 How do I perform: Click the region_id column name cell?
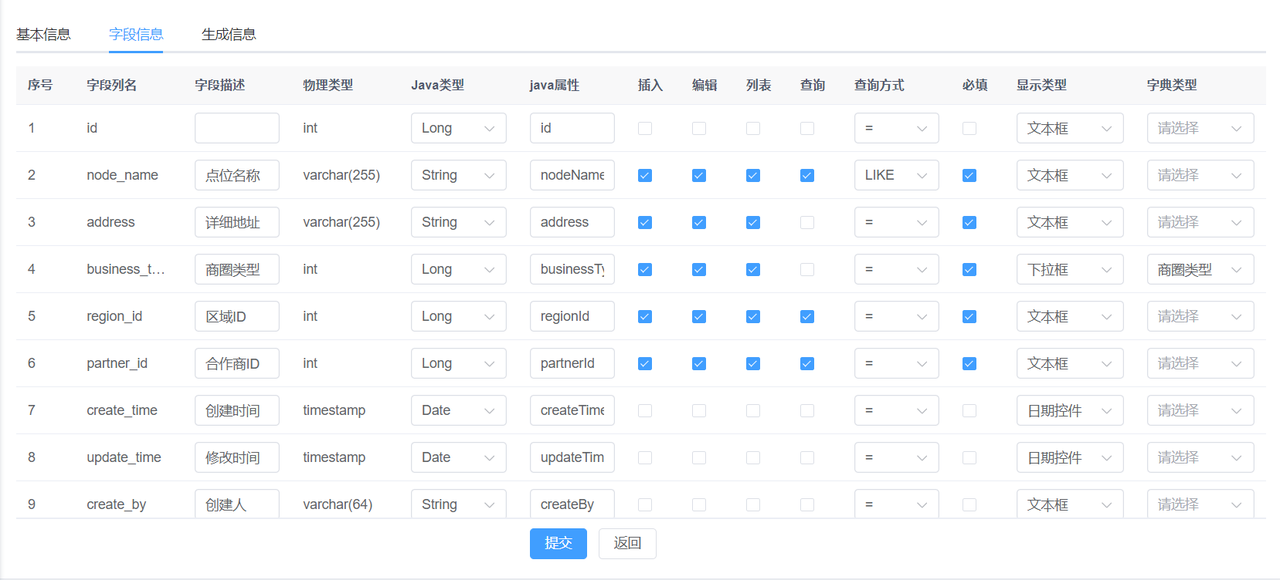114,316
